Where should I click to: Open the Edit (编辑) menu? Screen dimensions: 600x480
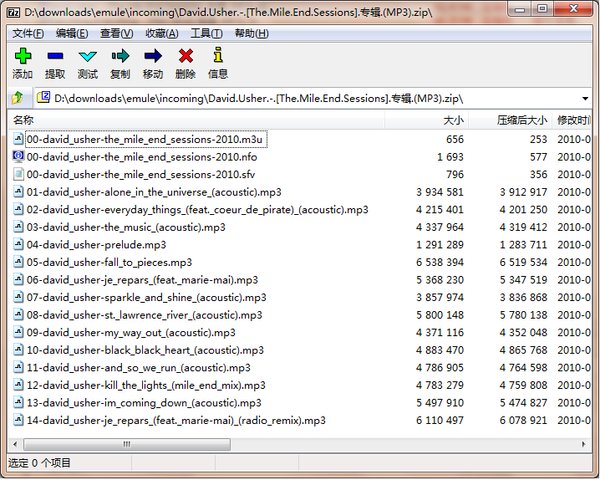point(72,33)
